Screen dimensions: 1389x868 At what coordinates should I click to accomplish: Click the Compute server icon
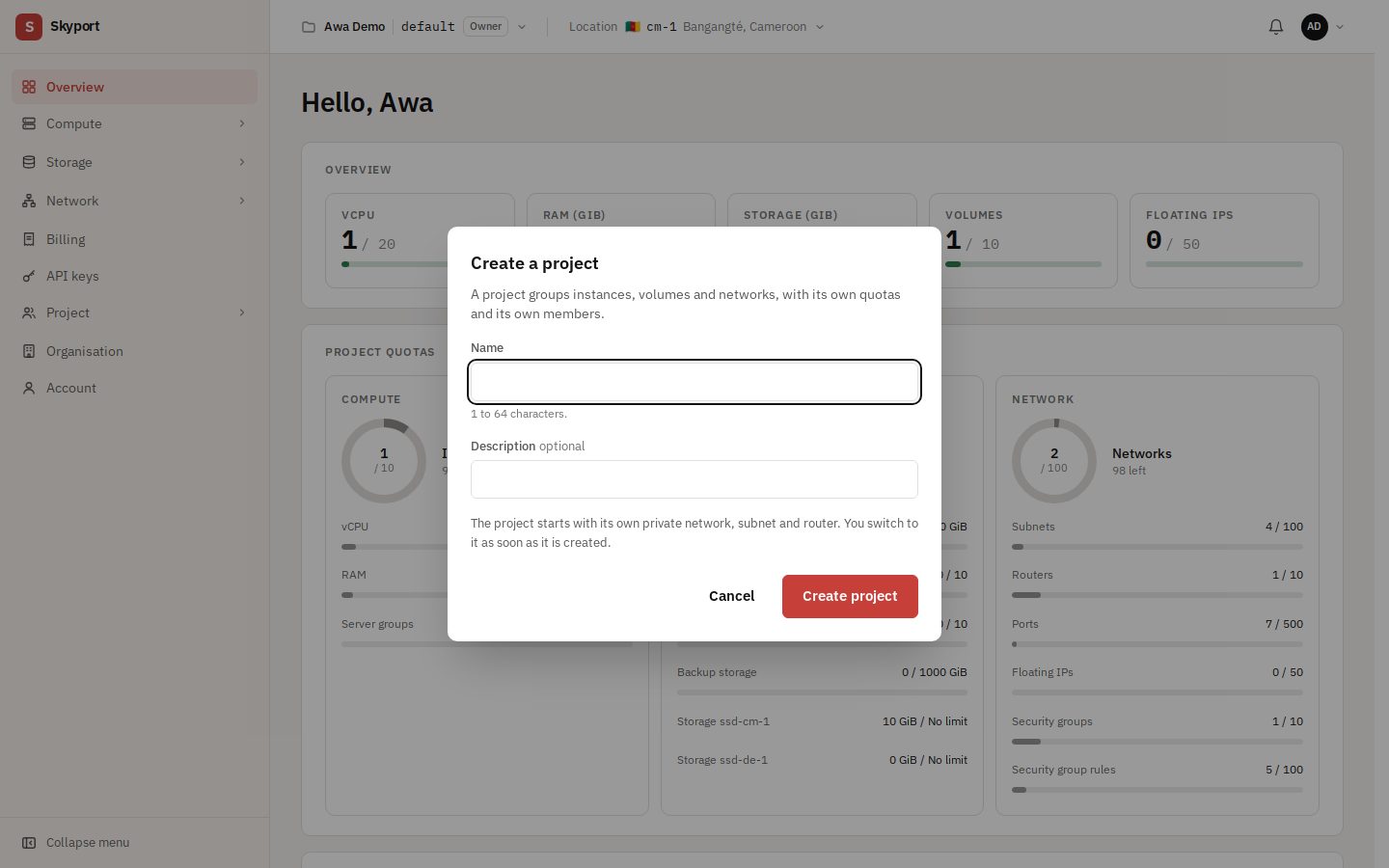[x=29, y=123]
